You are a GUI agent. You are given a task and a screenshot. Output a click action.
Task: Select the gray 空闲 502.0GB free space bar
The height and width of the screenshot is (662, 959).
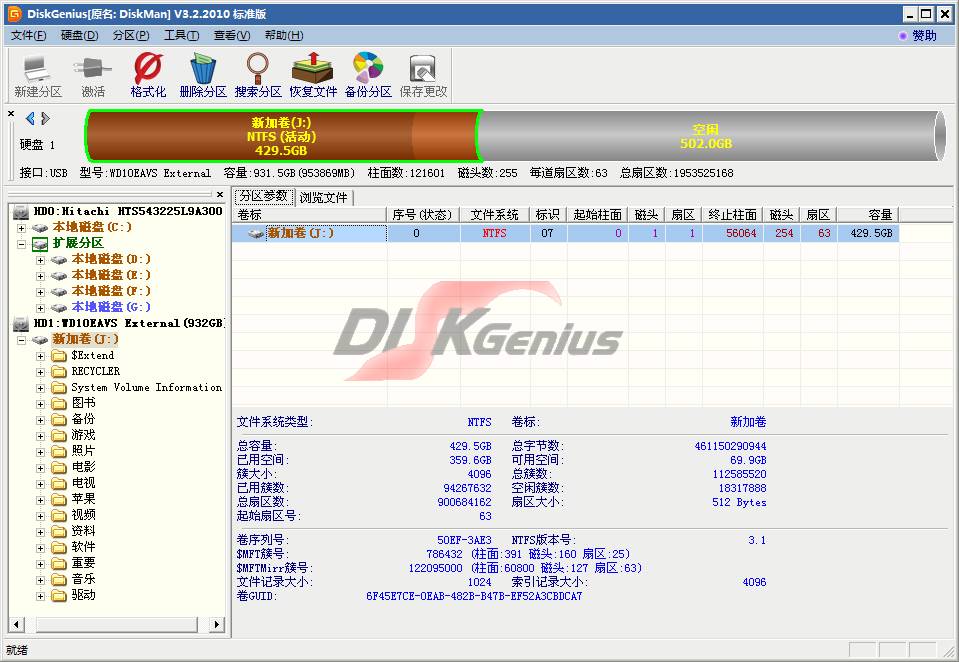tap(711, 136)
